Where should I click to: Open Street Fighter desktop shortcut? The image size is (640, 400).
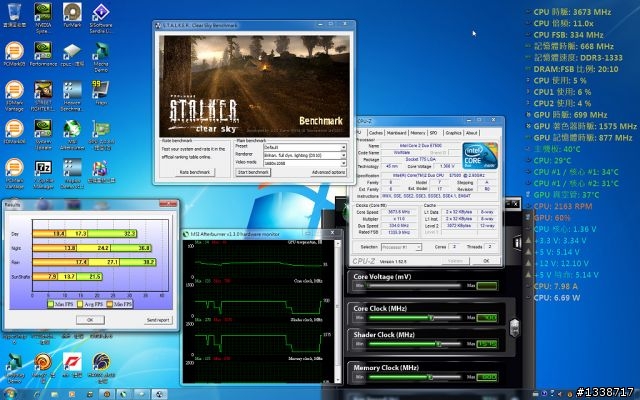coord(43,96)
